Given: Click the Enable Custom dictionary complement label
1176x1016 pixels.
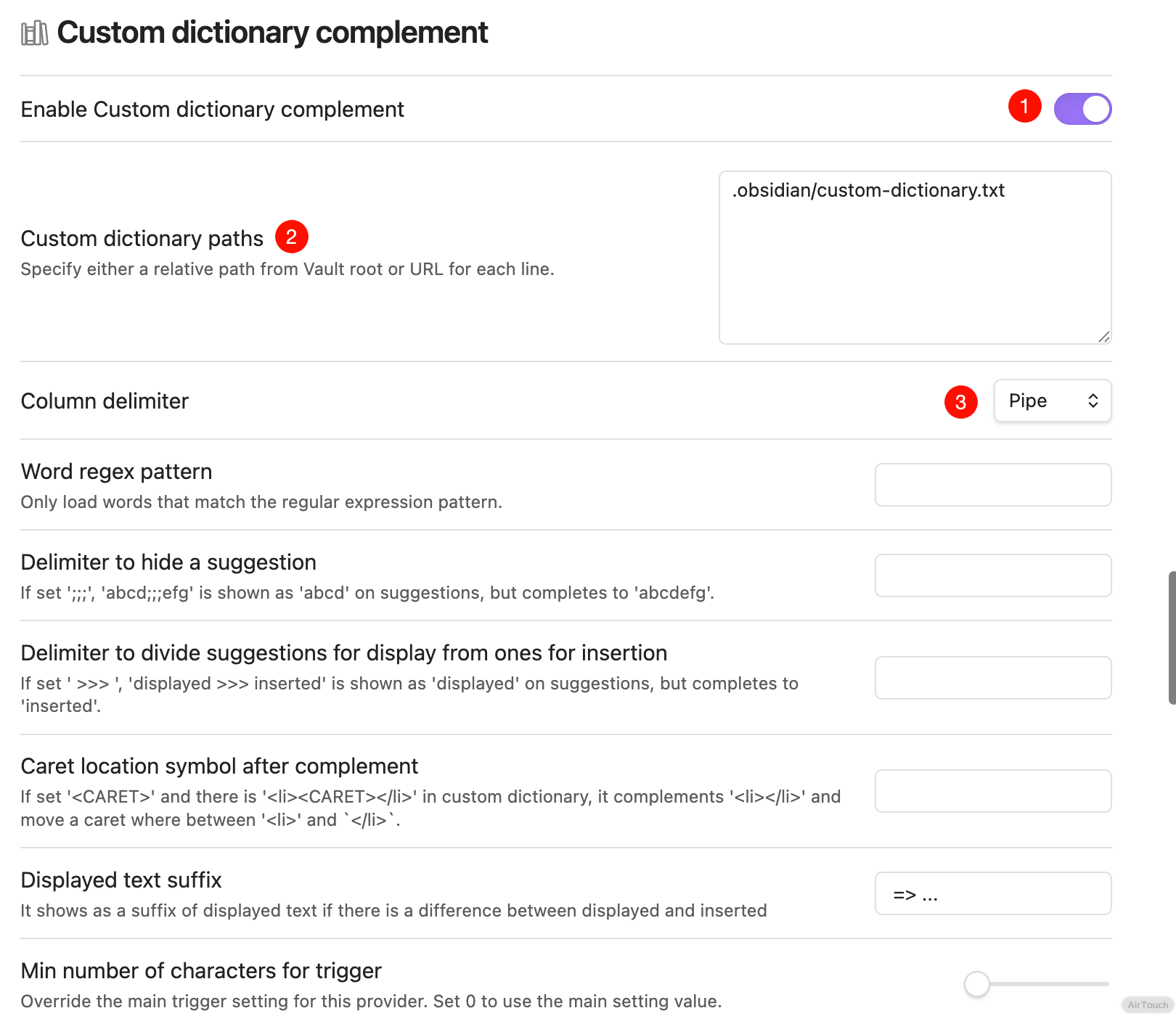Looking at the screenshot, I should pos(212,110).
